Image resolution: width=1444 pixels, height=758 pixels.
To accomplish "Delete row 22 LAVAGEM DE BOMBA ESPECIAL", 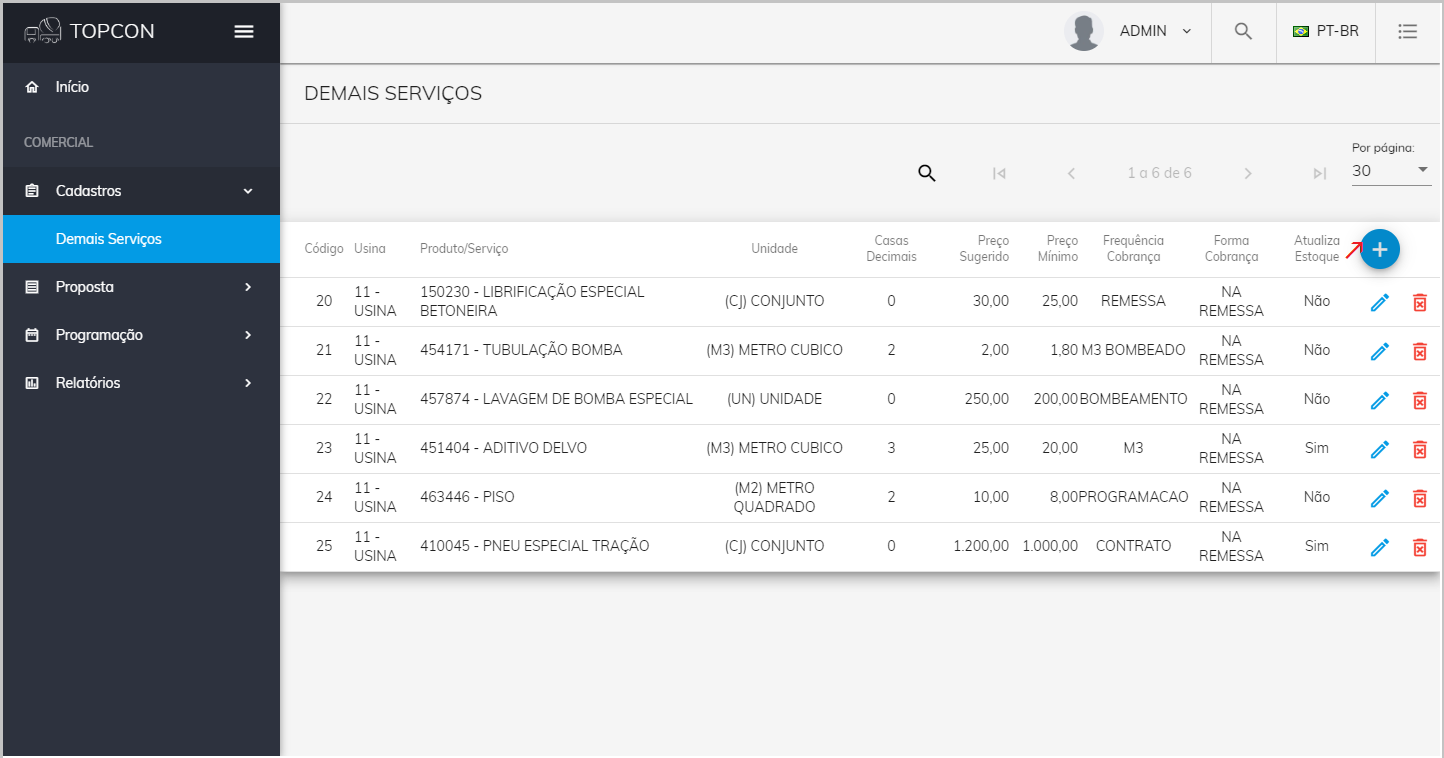I will coord(1419,400).
